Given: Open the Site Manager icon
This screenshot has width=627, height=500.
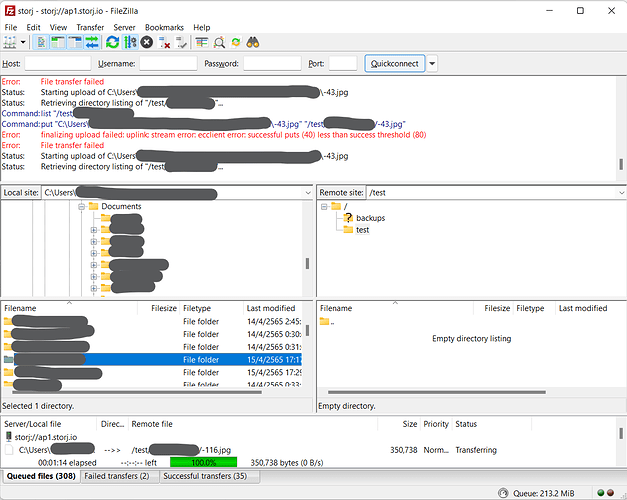Looking at the screenshot, I should pos(12,42).
